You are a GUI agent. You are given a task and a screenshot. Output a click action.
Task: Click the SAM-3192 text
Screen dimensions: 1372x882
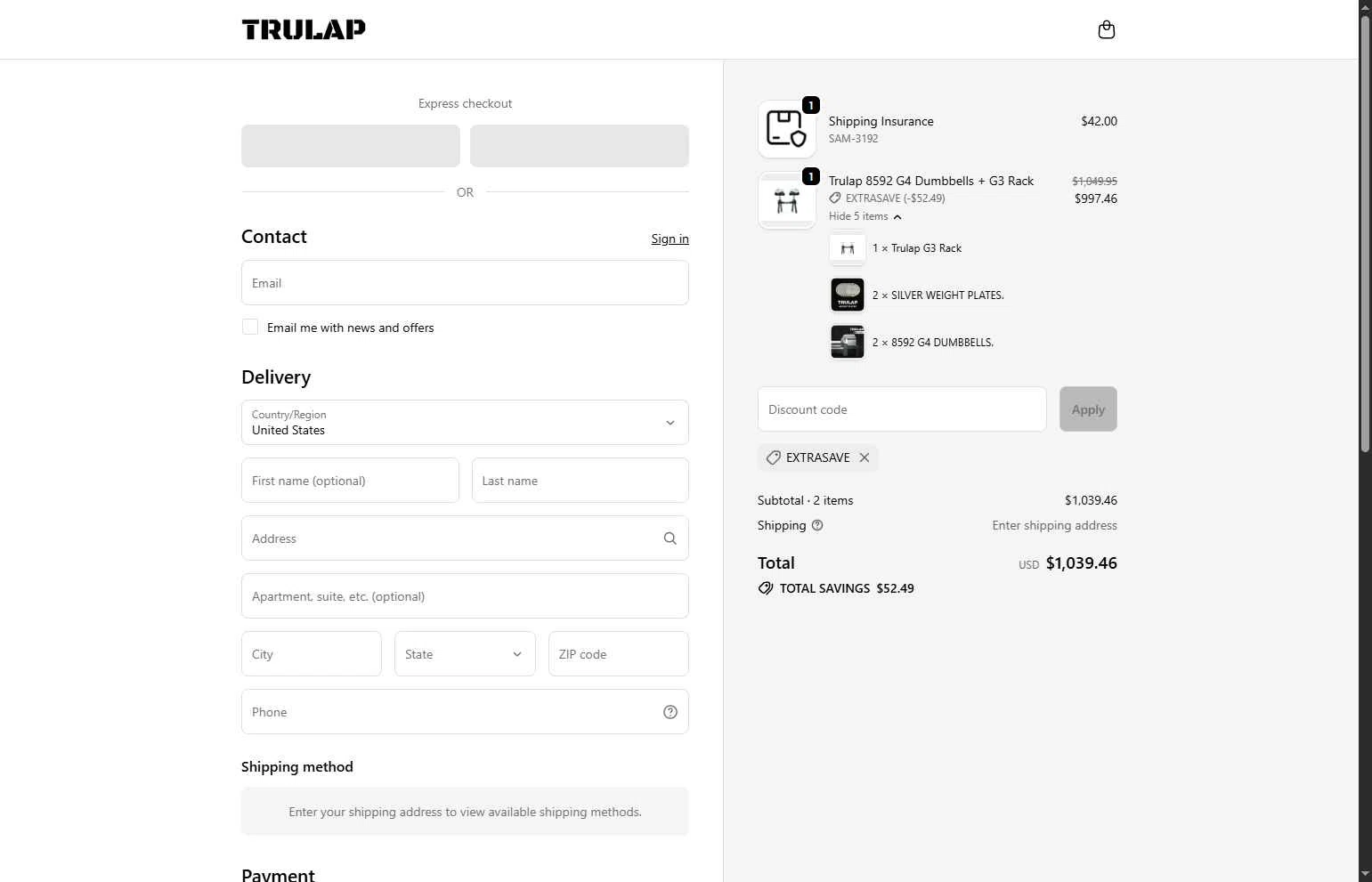(854, 139)
